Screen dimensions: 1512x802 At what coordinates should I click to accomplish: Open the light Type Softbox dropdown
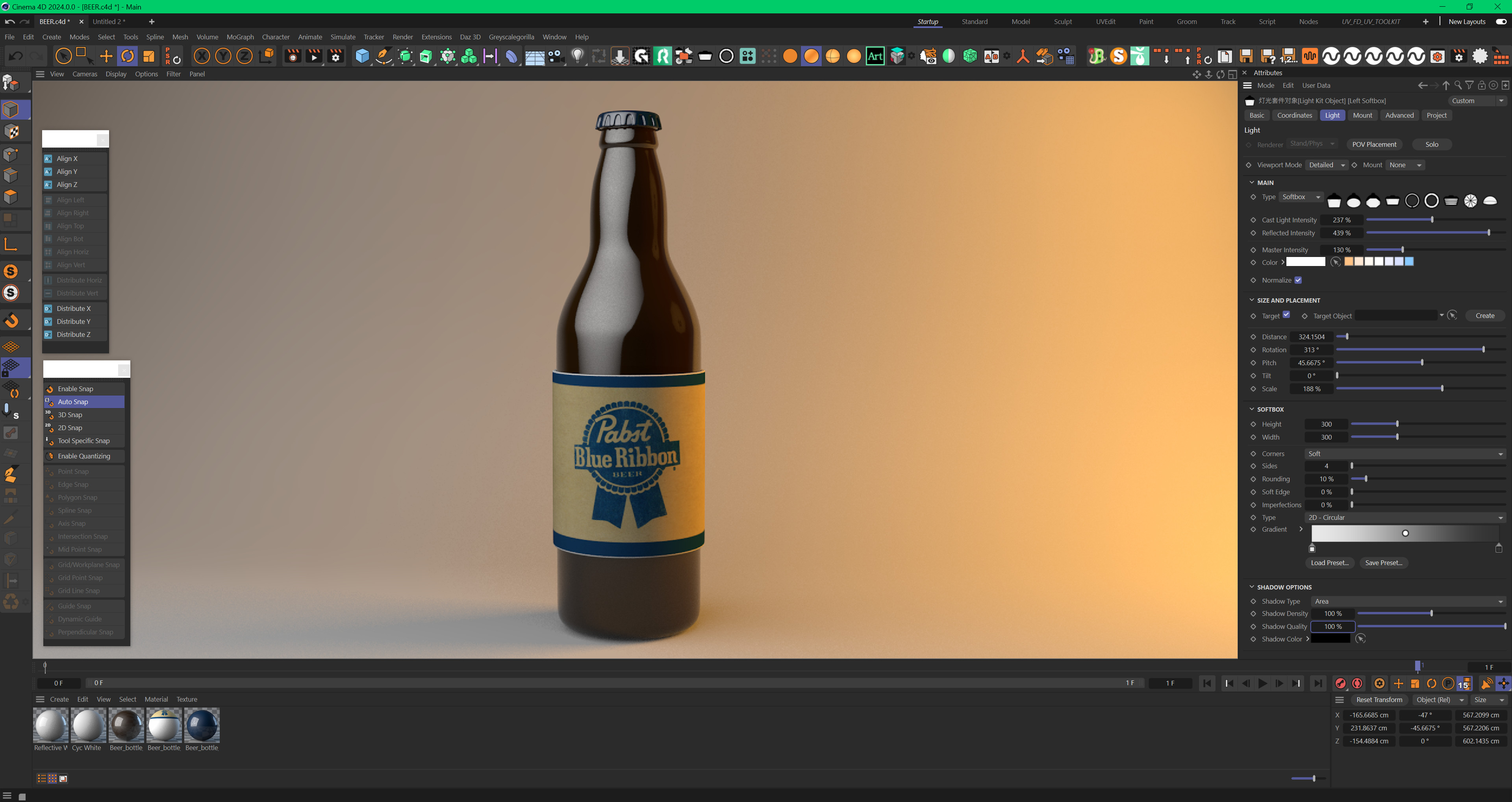tap(1301, 197)
